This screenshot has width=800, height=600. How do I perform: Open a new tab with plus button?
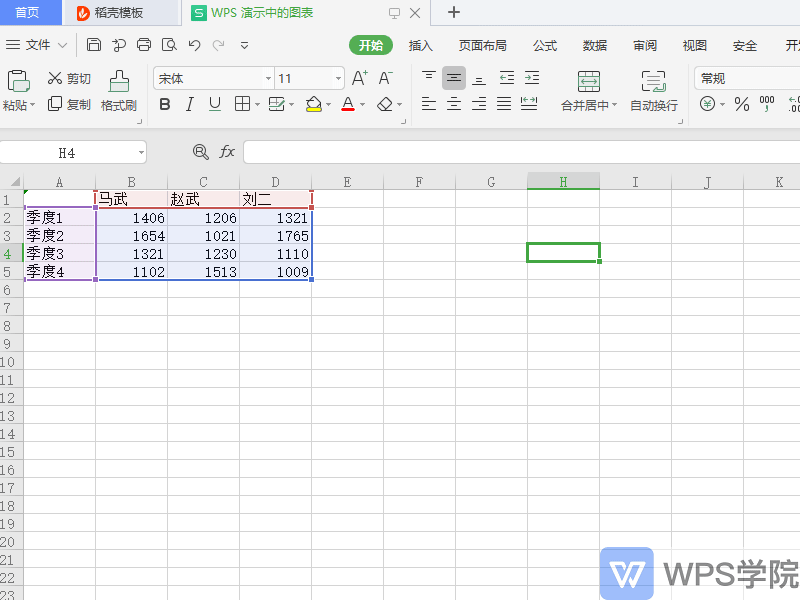click(454, 12)
